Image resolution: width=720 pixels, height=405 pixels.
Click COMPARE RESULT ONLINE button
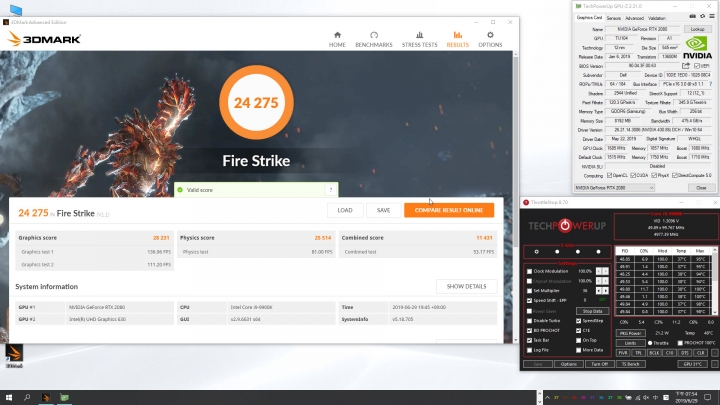(x=449, y=210)
